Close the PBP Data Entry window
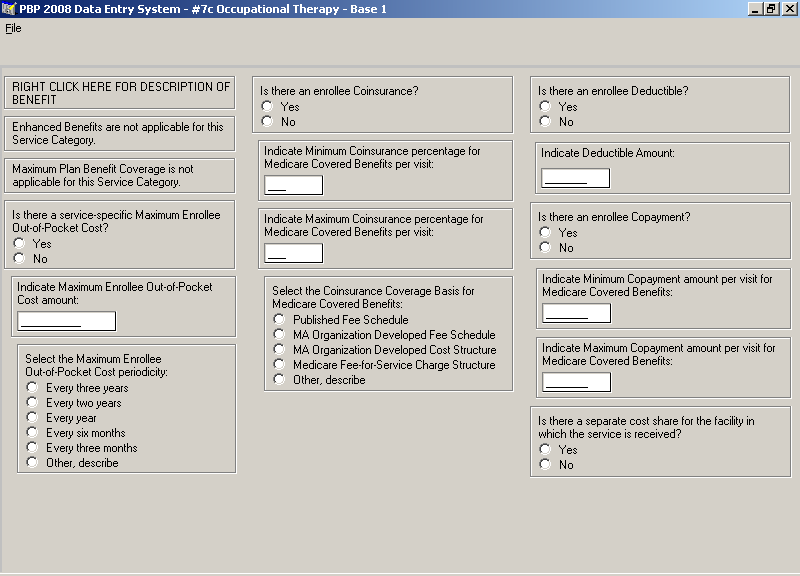 788,9
